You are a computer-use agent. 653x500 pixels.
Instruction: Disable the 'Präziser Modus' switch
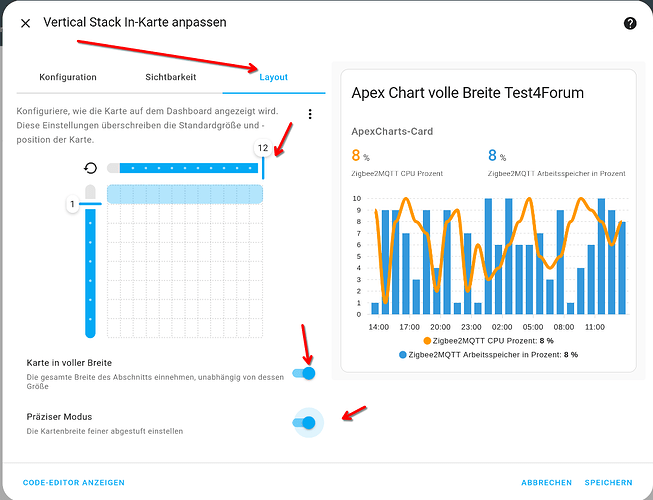[x=304, y=423]
